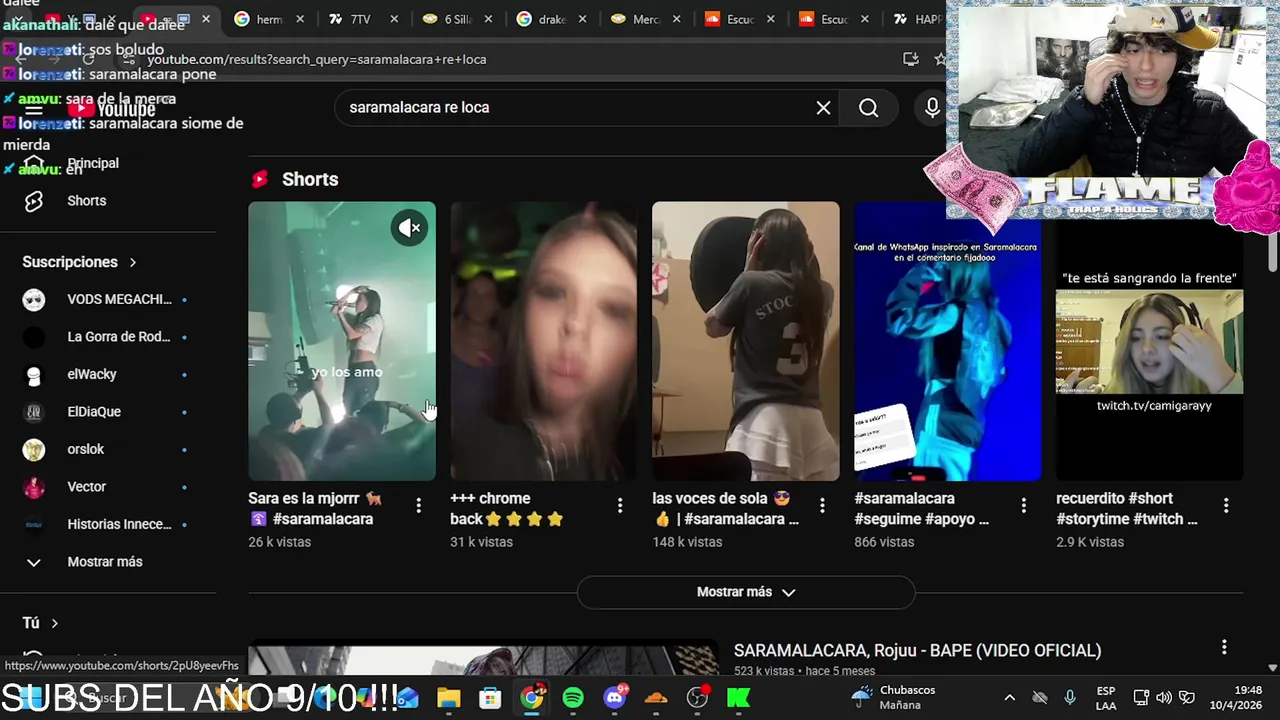Play the '+++ chrome back' short thumbnail
Viewport: 1280px width, 720px height.
[x=544, y=341]
